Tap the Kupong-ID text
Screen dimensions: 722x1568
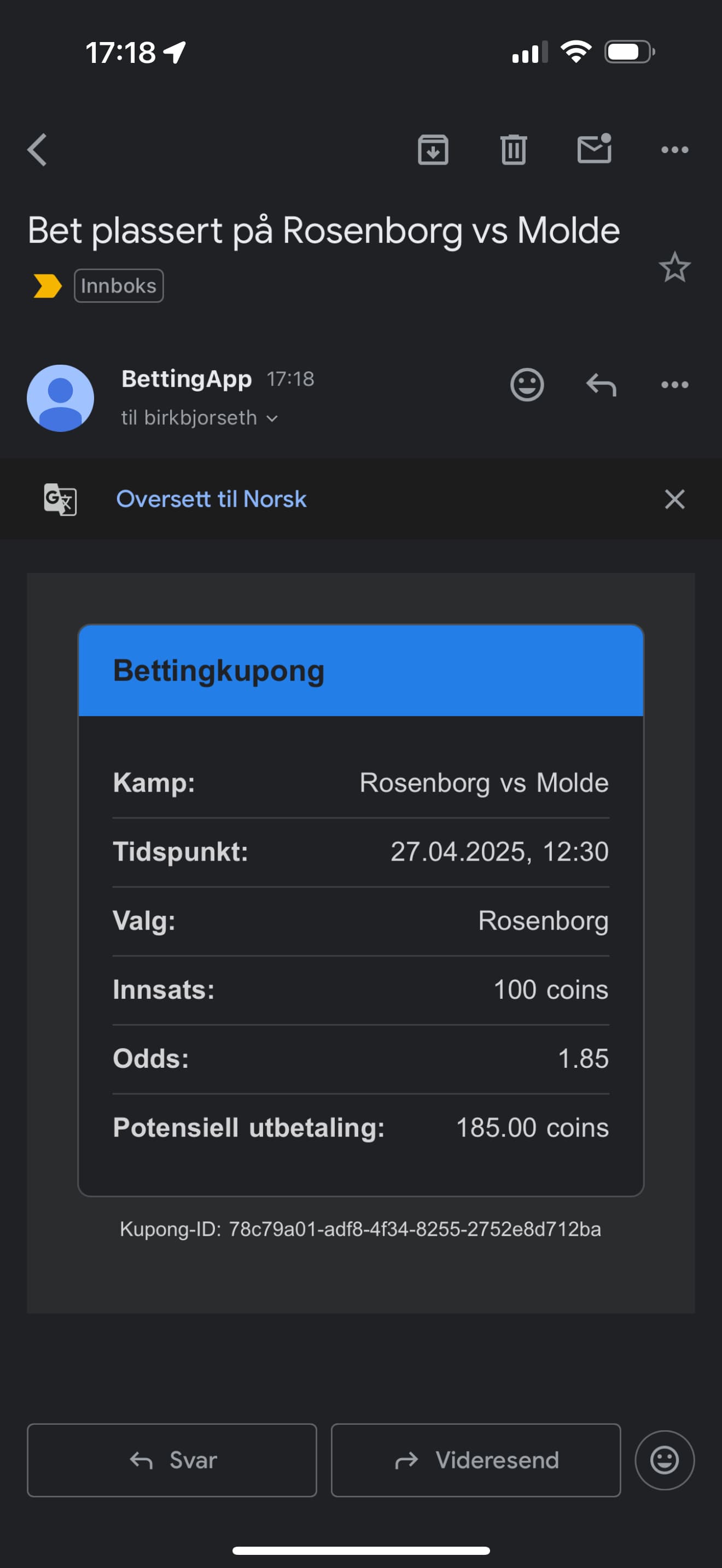360,1229
